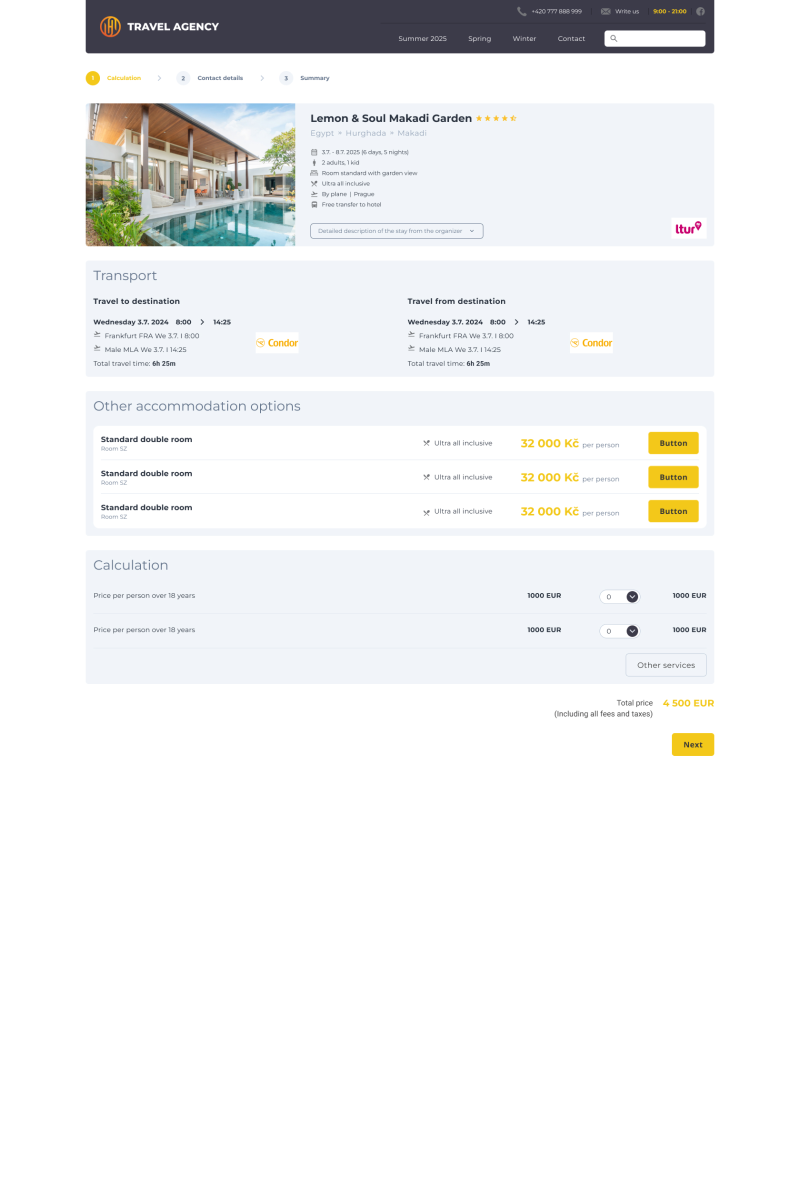Open the Summer 2025 menu item

(x=422, y=38)
